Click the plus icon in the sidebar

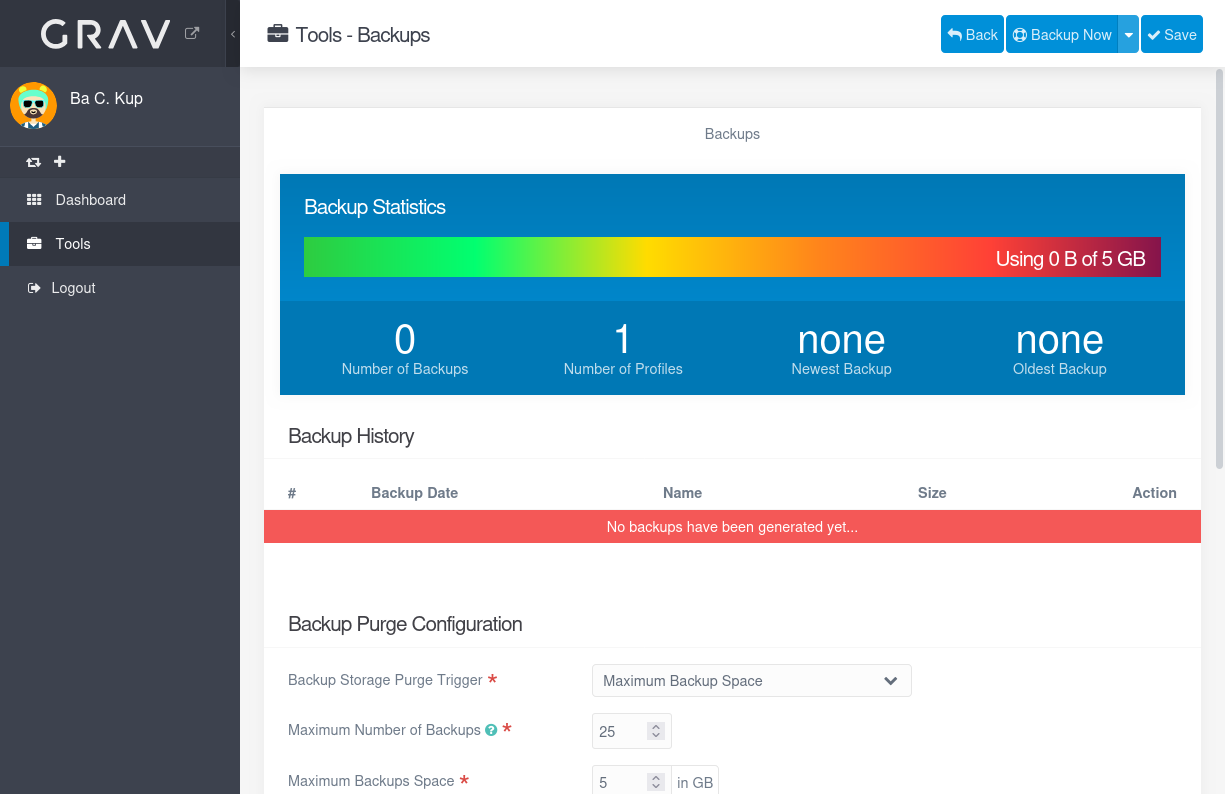(60, 162)
